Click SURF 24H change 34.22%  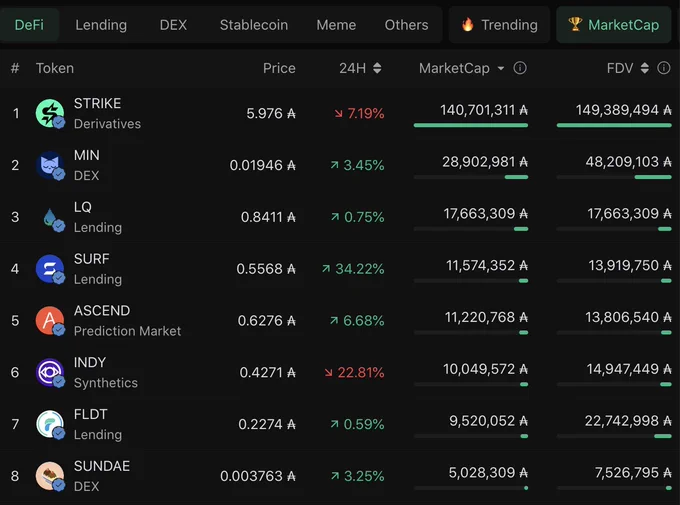tap(353, 269)
